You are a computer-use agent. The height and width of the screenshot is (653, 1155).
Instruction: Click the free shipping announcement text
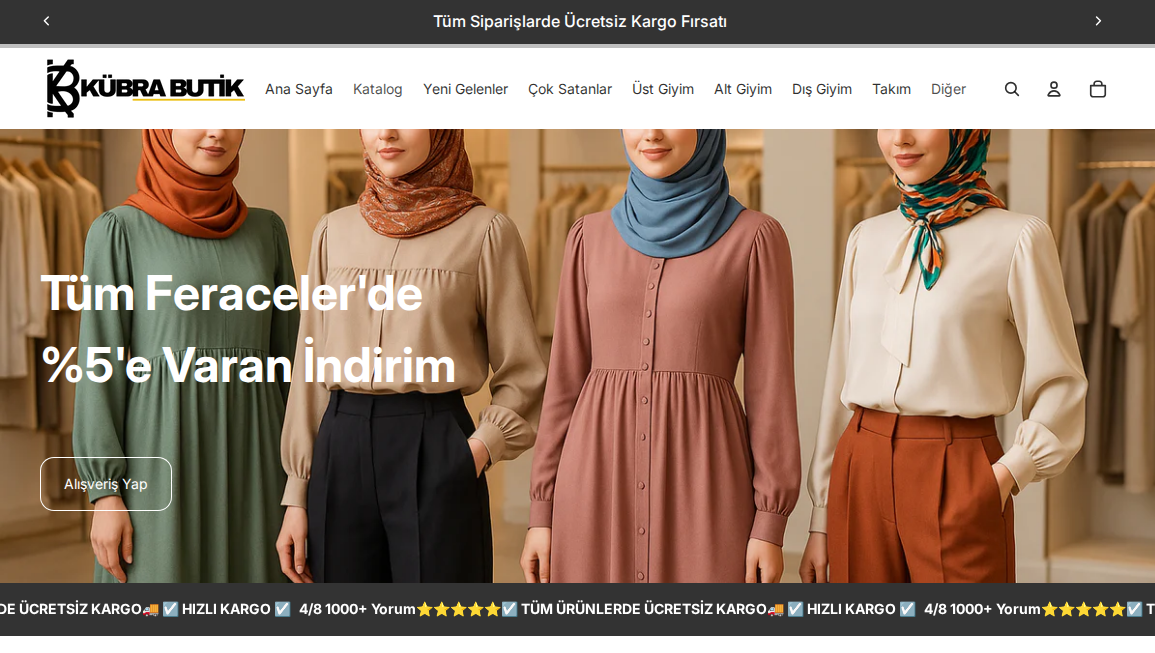coord(579,21)
